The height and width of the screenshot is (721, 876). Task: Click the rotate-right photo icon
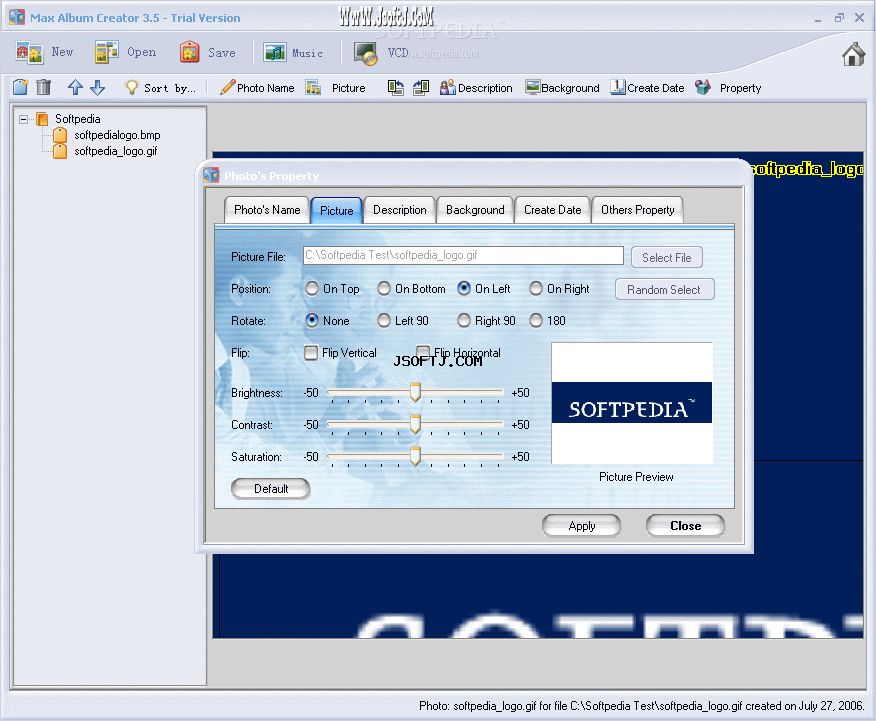(x=421, y=88)
